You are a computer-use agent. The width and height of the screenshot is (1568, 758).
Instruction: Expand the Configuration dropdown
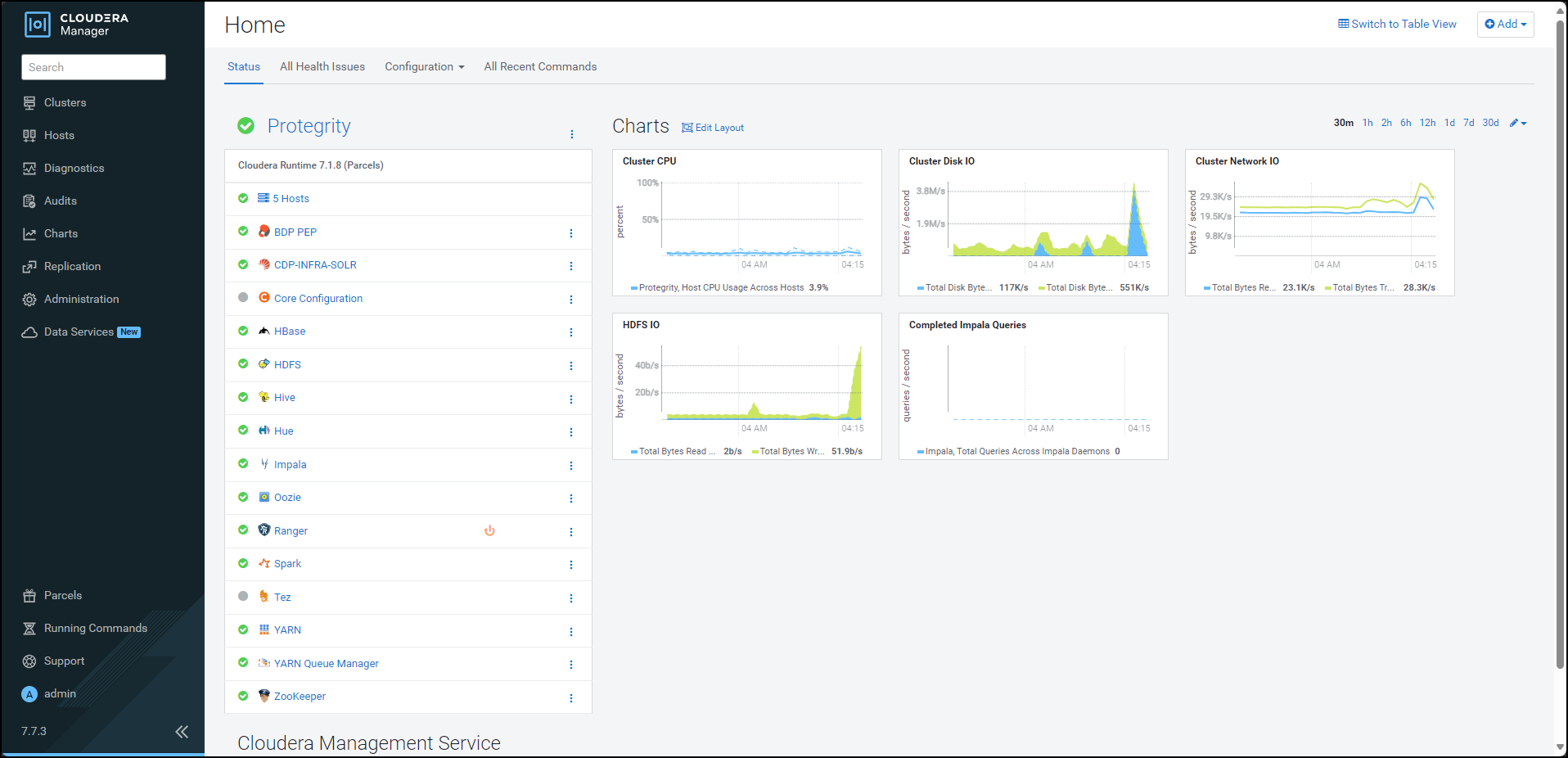424,66
